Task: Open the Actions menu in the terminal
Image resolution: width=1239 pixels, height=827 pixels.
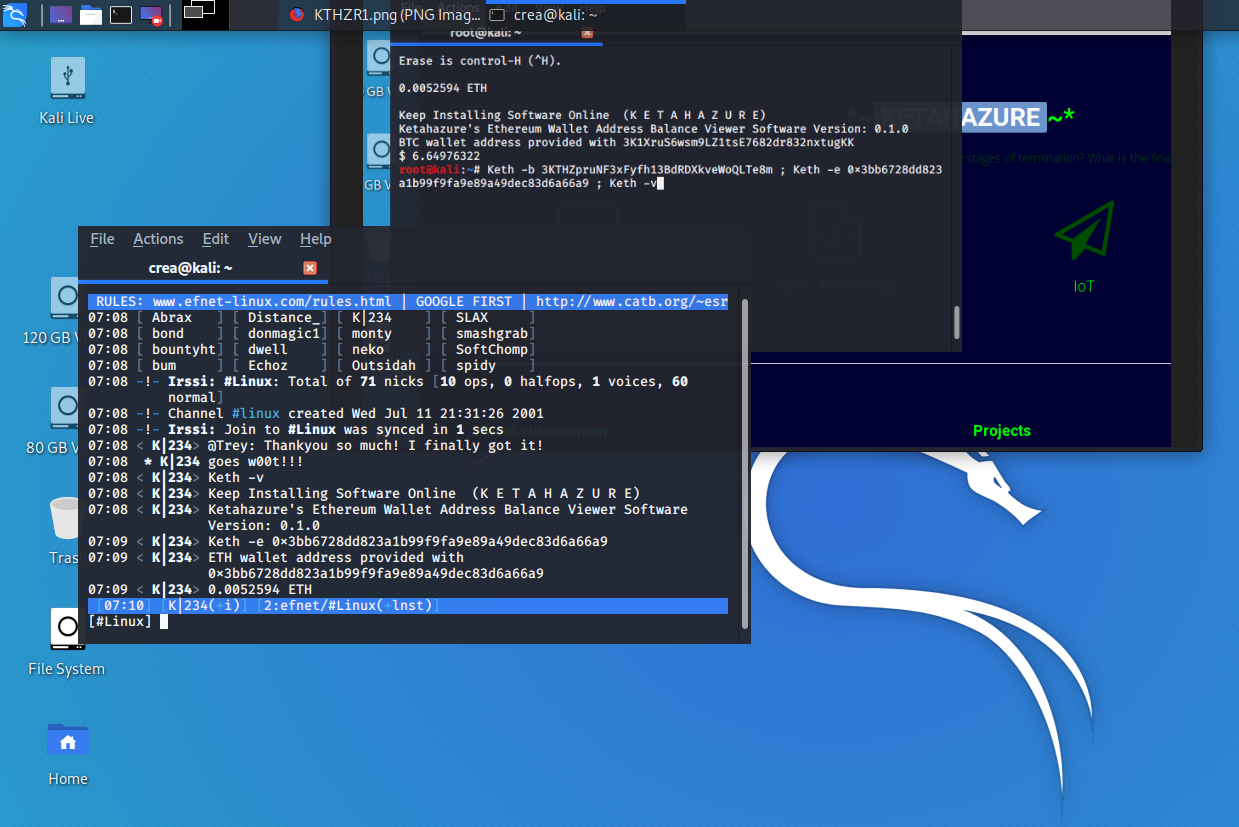Action: [158, 239]
